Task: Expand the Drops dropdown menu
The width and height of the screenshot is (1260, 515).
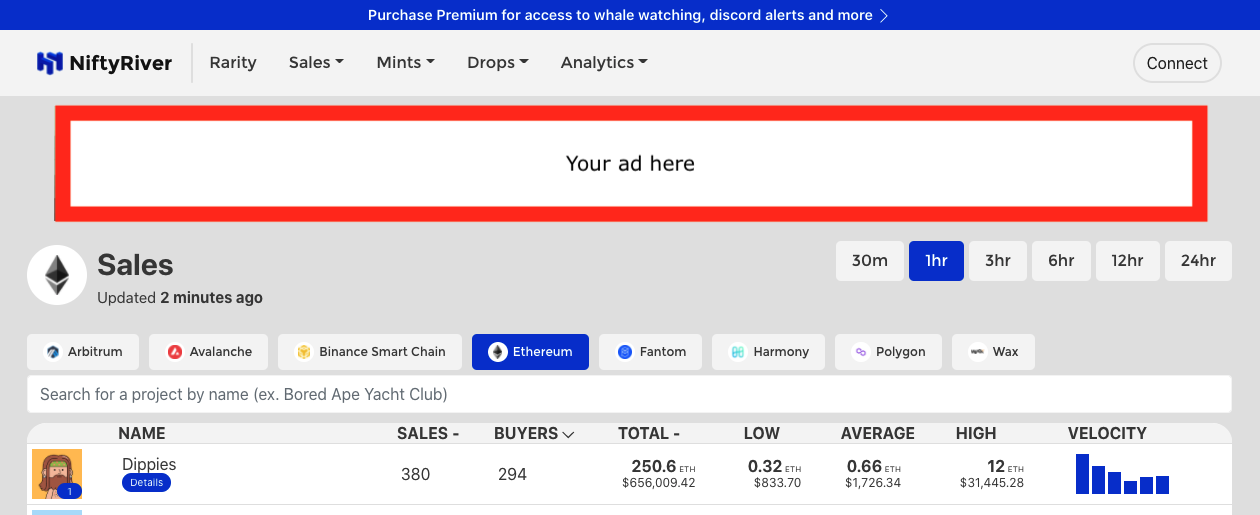Action: tap(497, 62)
